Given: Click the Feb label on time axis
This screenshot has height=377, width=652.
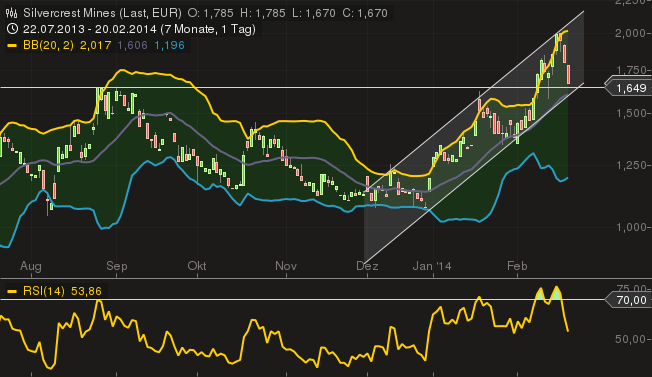Looking at the screenshot, I should 517,266.
